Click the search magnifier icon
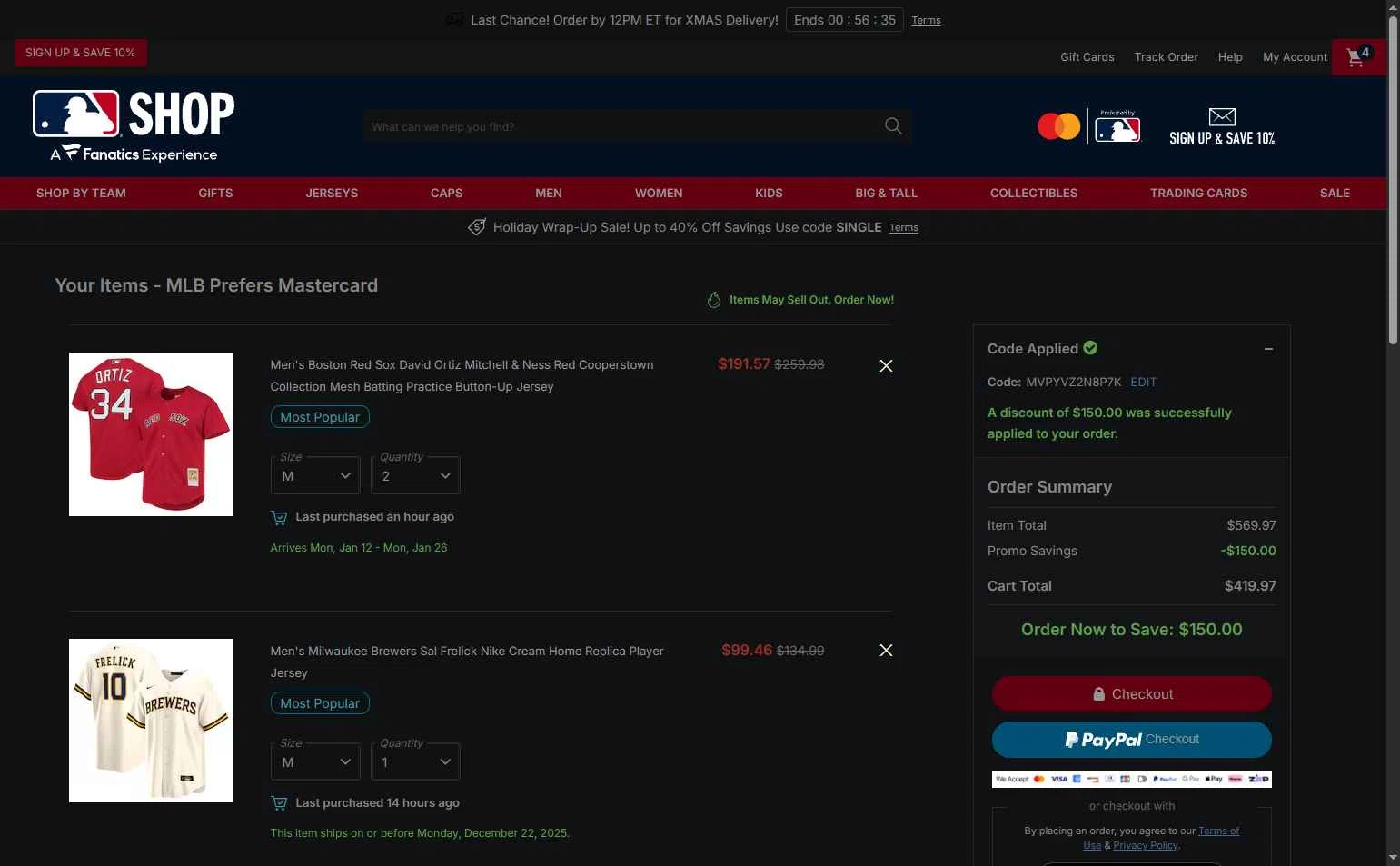 [x=893, y=126]
